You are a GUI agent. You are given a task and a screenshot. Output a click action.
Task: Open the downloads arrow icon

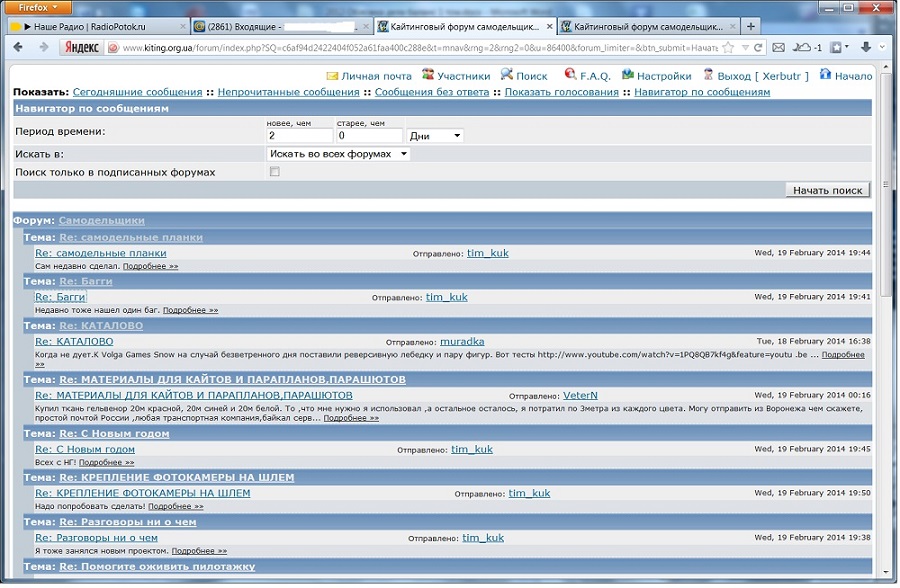pyautogui.click(x=866, y=47)
